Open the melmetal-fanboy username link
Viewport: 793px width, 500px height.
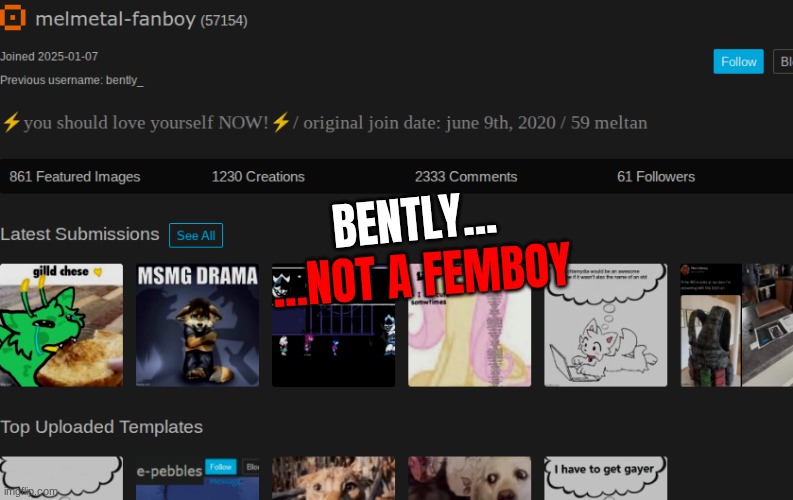[115, 19]
